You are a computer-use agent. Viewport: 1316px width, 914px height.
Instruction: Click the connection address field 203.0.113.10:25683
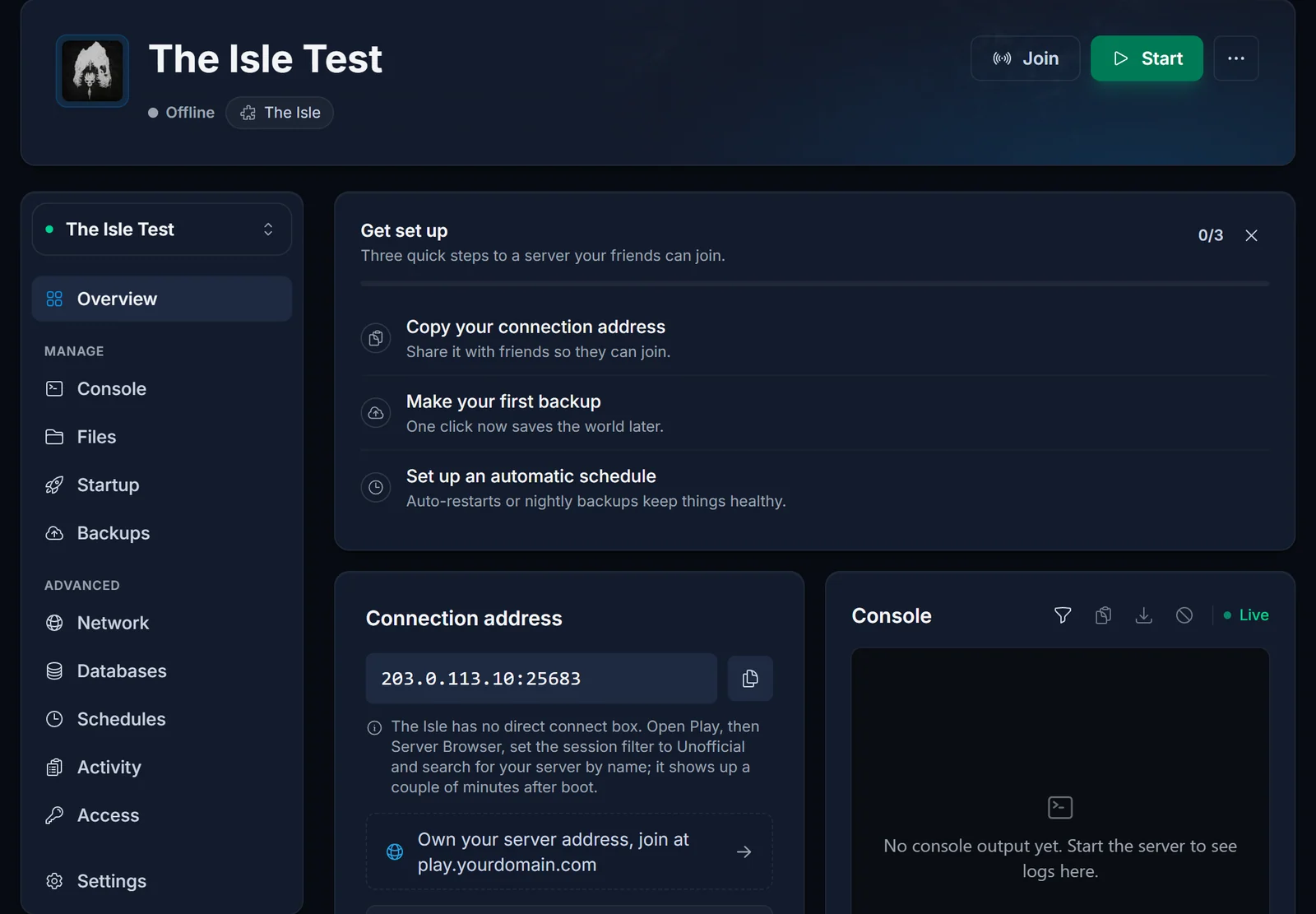[541, 679]
